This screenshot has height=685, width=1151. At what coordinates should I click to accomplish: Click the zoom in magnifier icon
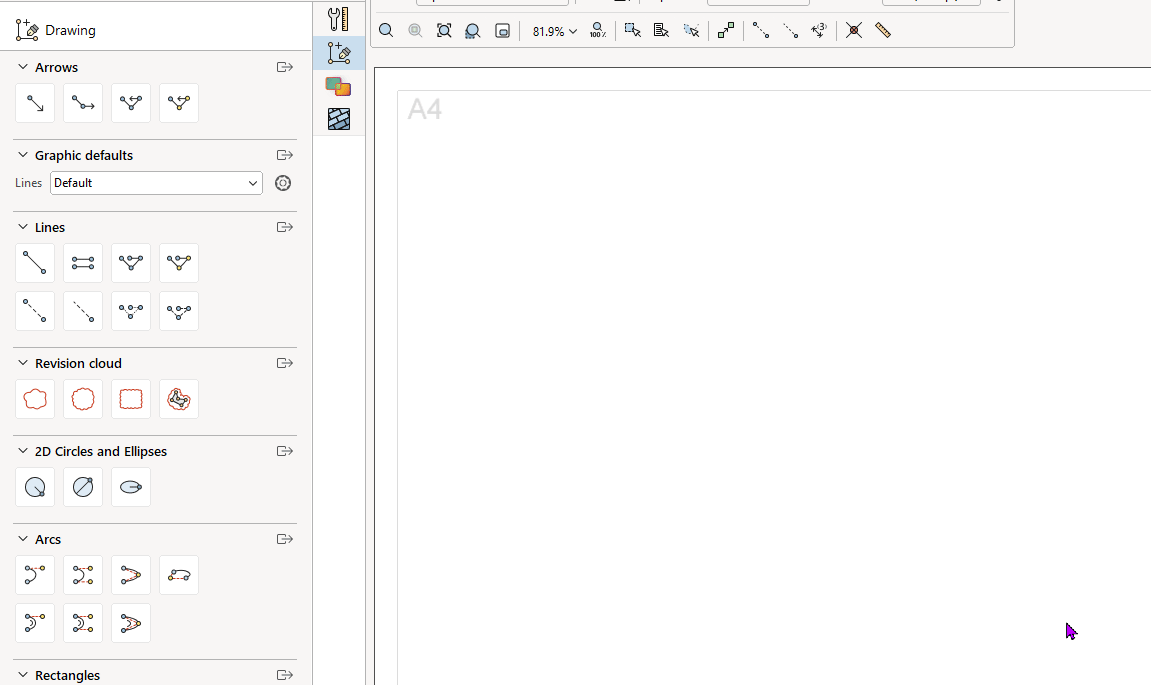click(386, 31)
